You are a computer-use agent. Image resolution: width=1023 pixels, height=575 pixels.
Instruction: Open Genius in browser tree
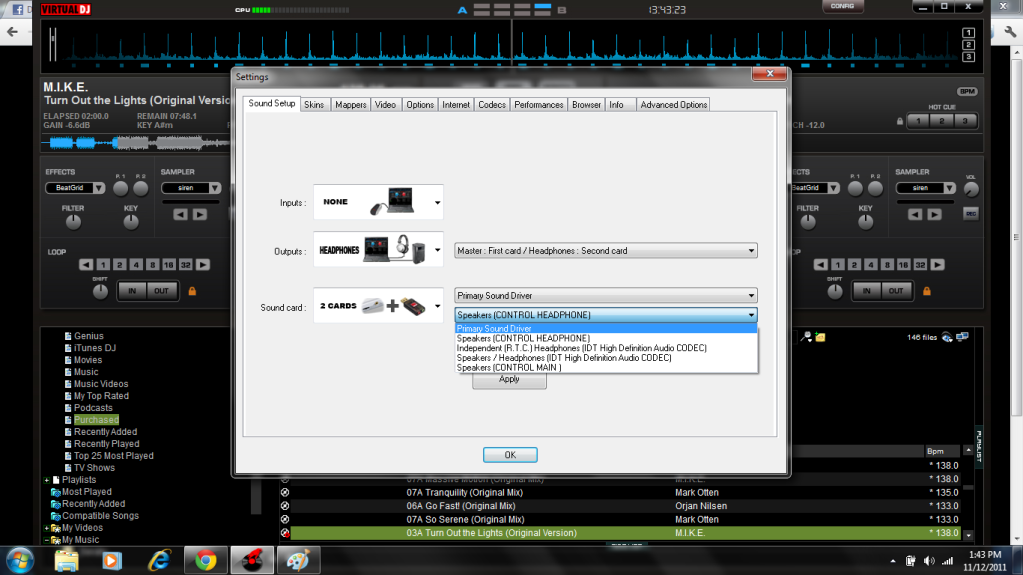coord(89,336)
